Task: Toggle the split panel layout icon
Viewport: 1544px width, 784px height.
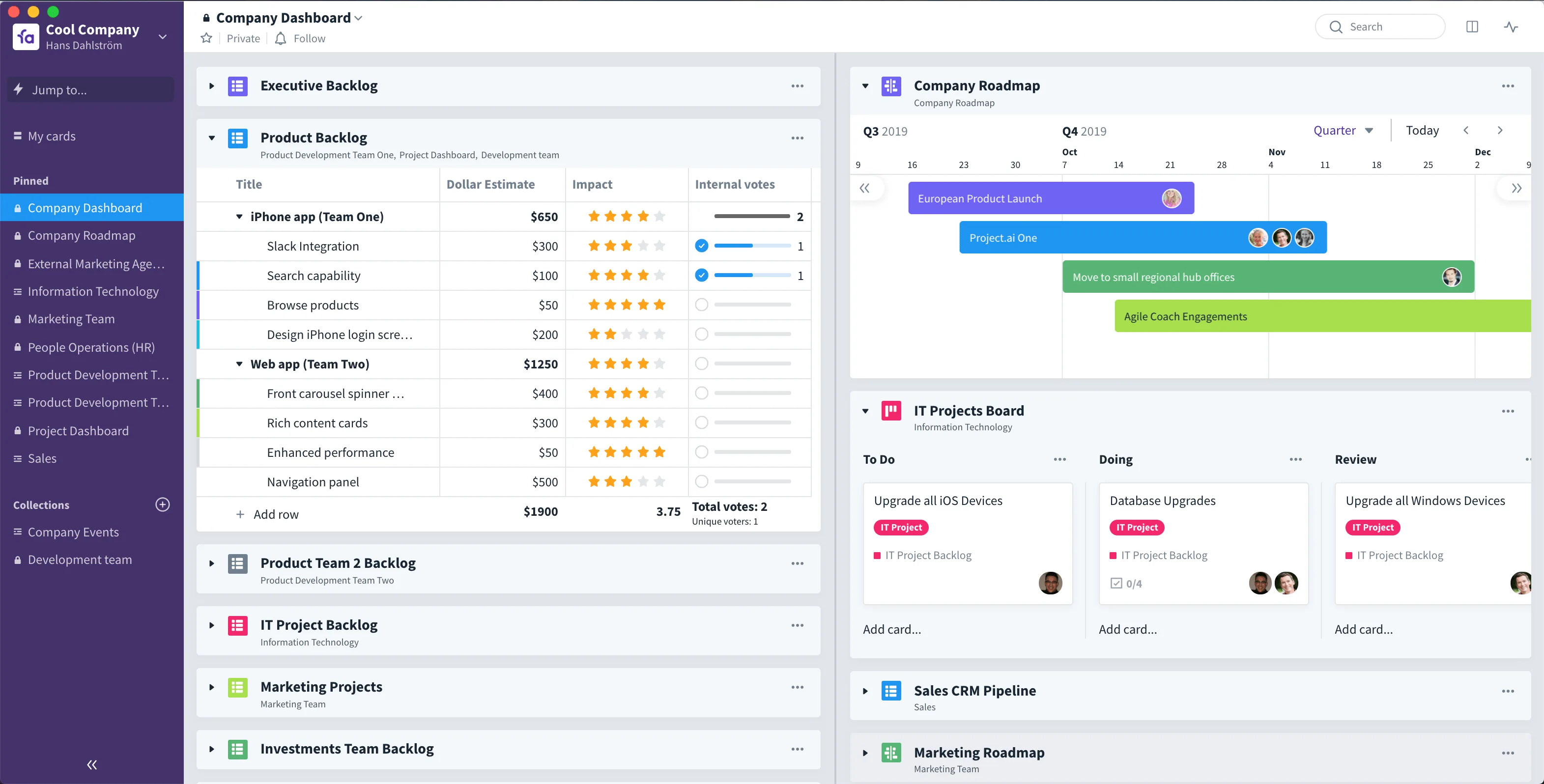Action: tap(1472, 27)
